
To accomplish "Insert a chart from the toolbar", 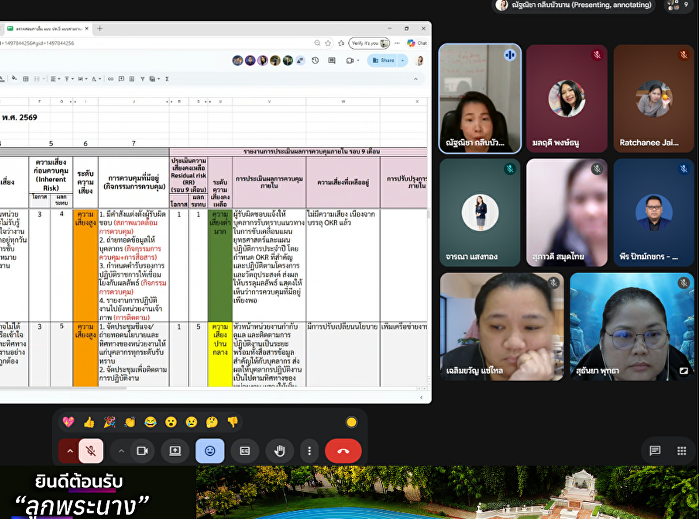I will 132,79.
